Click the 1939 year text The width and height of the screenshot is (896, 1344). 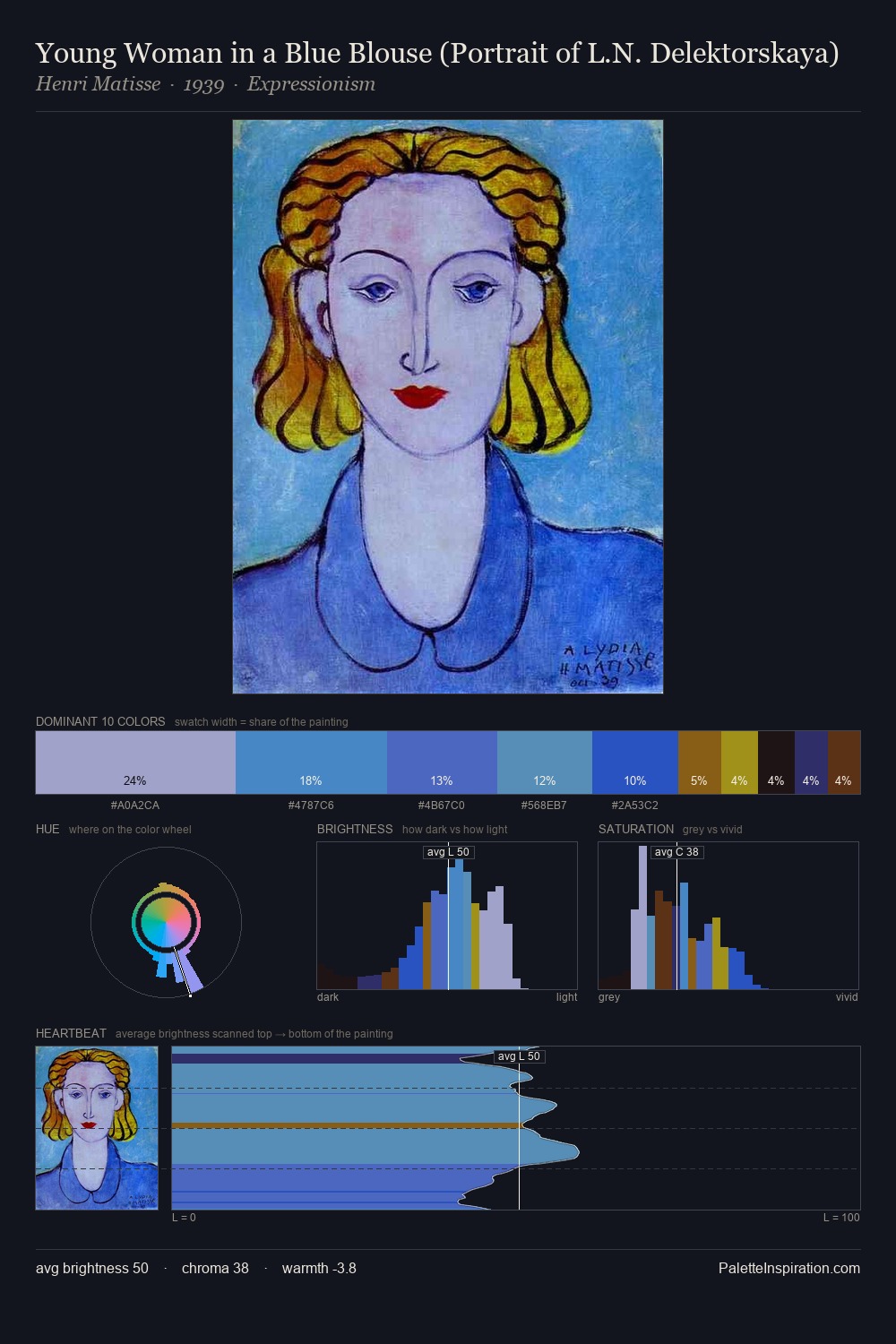[x=203, y=84]
